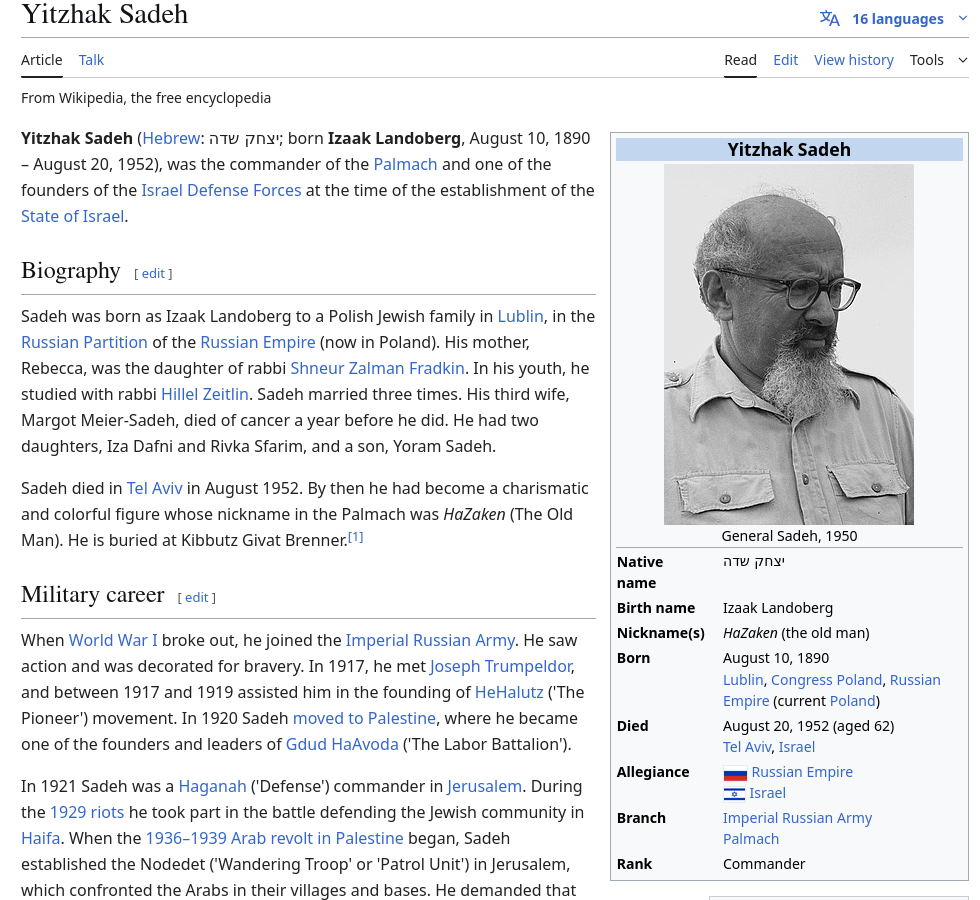Image resolution: width=980 pixels, height=900 pixels.
Task: Open Lublin link in infobox Born row
Action: (x=743, y=680)
